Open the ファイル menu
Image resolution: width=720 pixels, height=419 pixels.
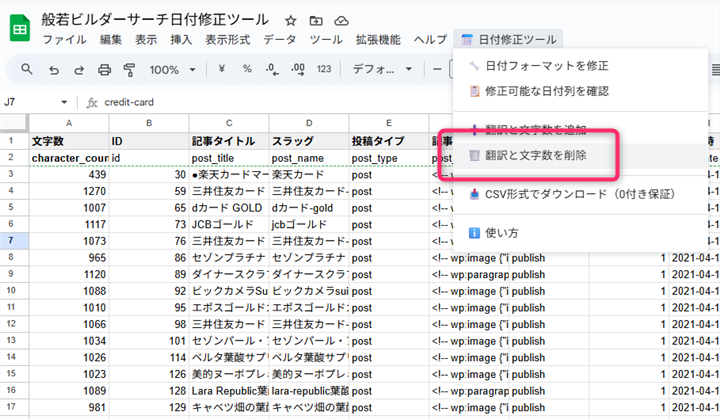[64, 40]
